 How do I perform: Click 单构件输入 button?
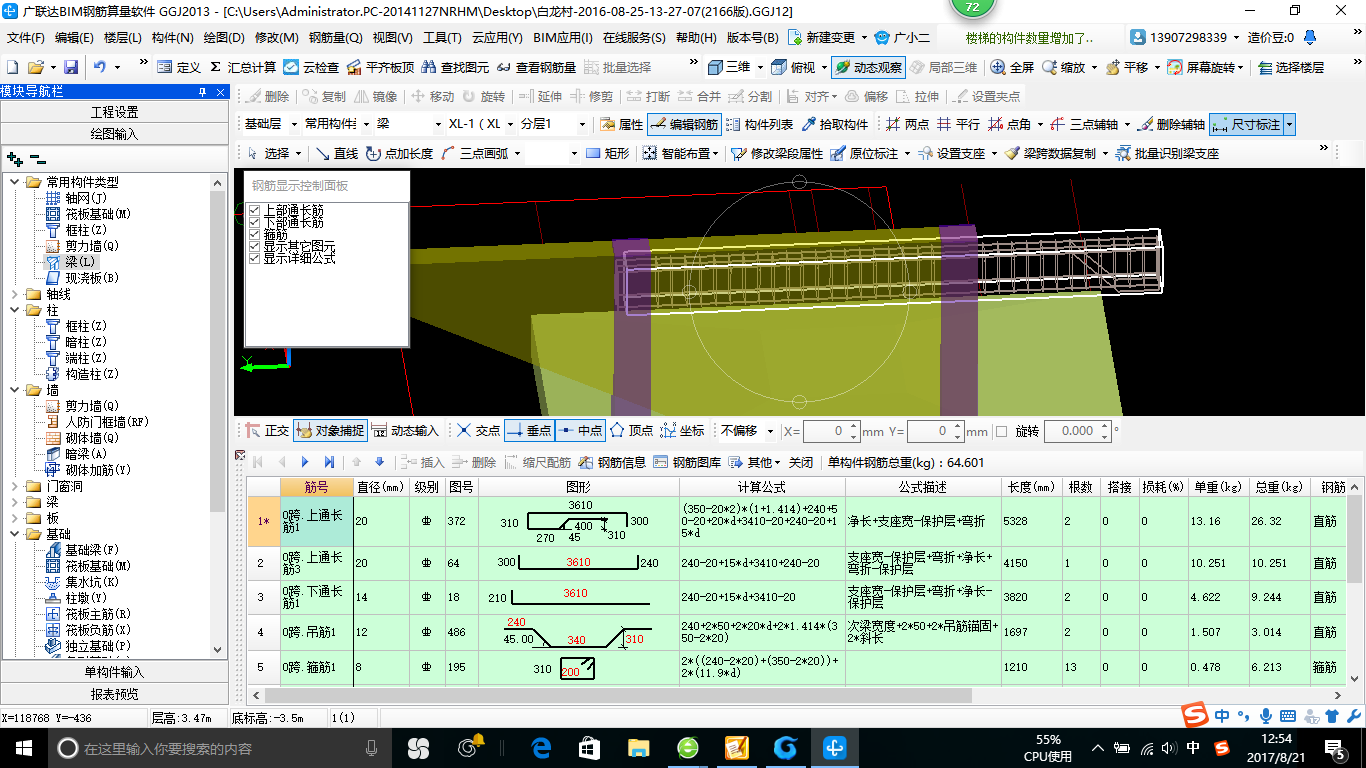pyautogui.click(x=114, y=672)
